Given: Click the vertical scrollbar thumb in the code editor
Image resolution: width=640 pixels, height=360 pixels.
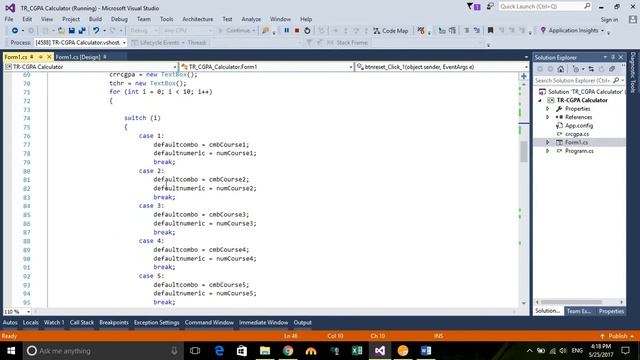Looking at the screenshot, I should [524, 151].
